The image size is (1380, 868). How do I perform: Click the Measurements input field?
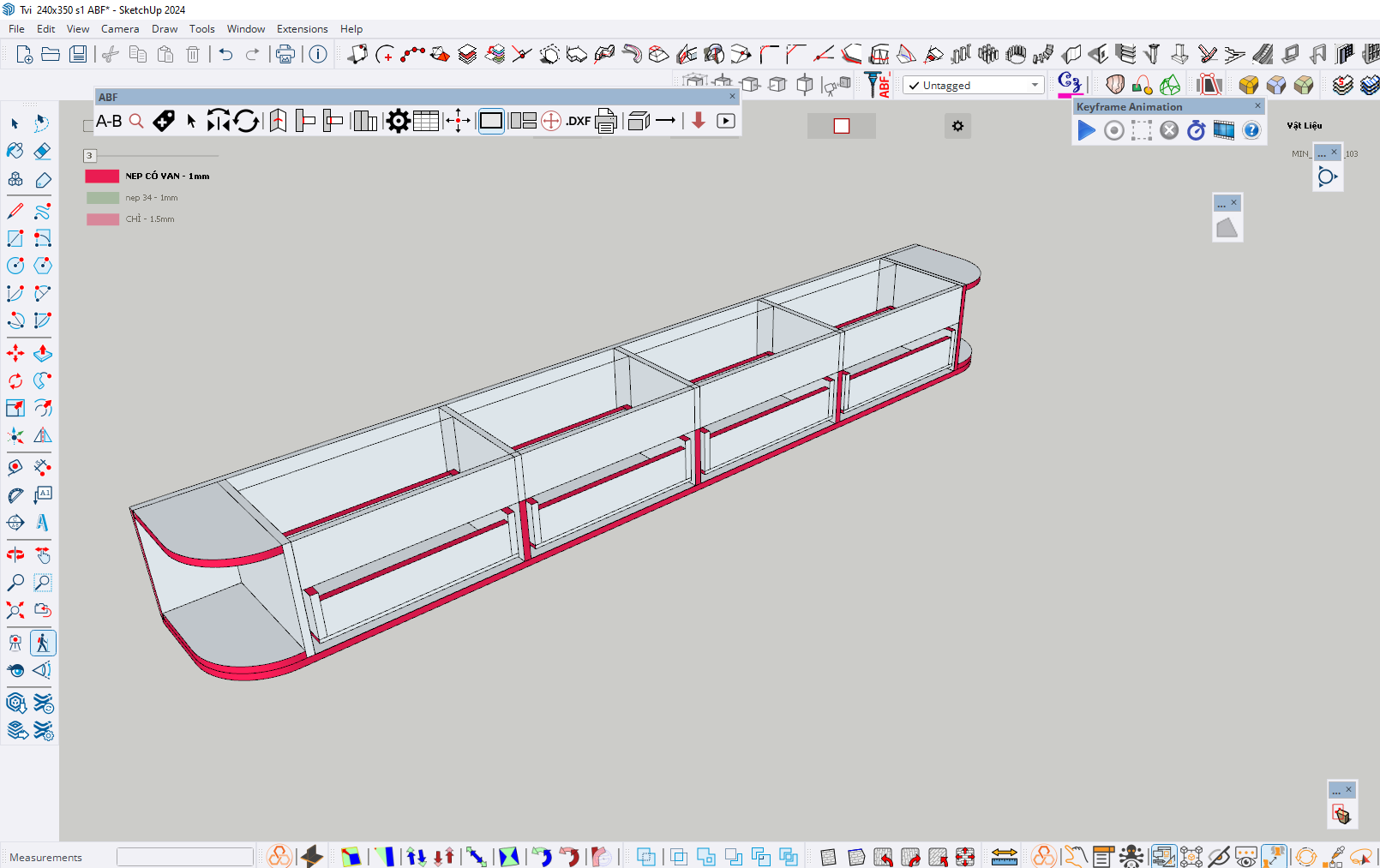click(185, 857)
